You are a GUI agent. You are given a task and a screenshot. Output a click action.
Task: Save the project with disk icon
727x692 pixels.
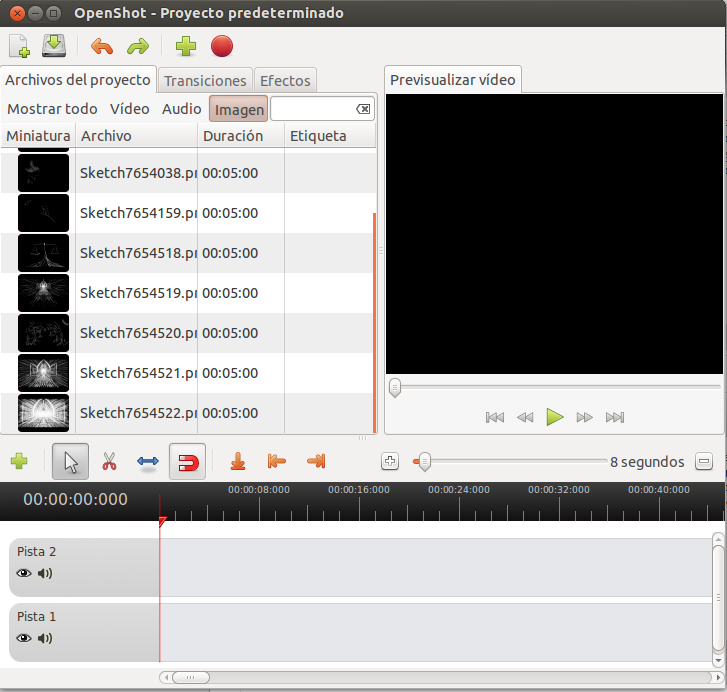point(54,46)
